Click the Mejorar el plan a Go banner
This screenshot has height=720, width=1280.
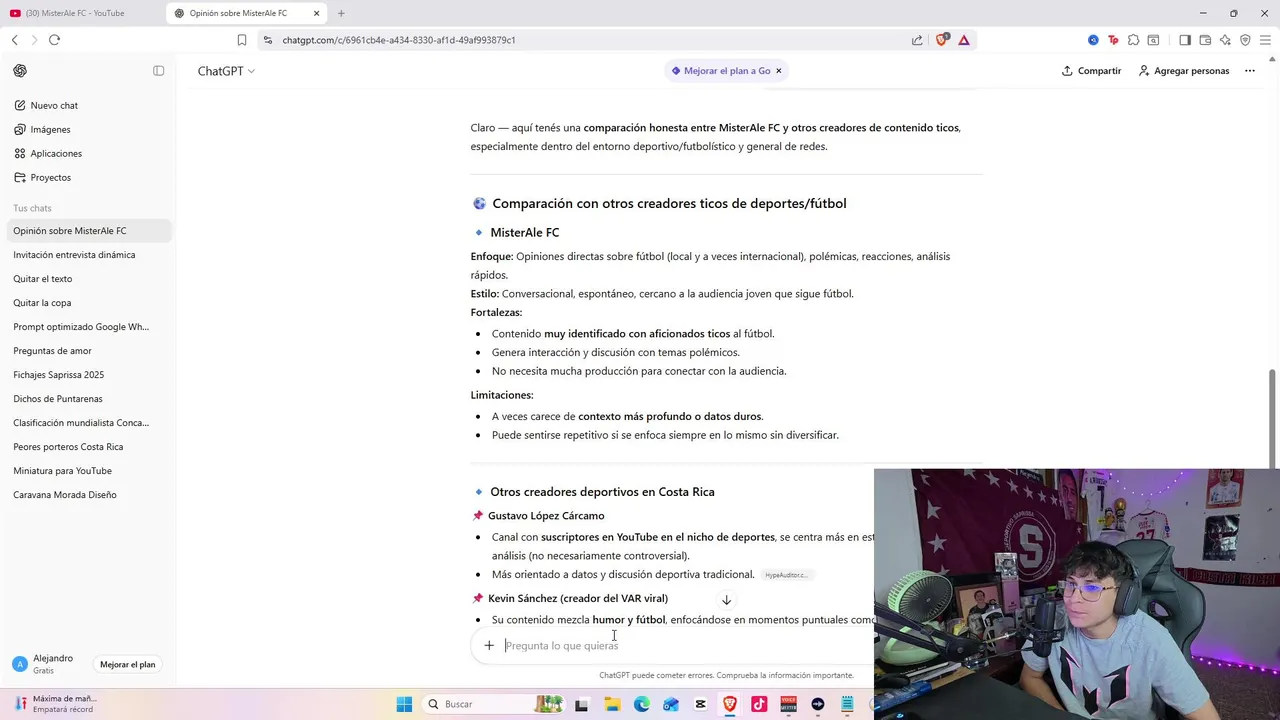pos(721,71)
